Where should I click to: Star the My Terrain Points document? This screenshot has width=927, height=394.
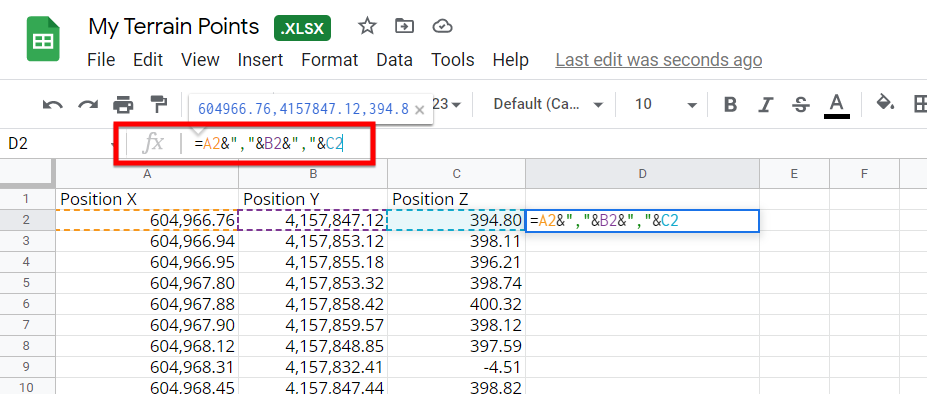point(367,26)
